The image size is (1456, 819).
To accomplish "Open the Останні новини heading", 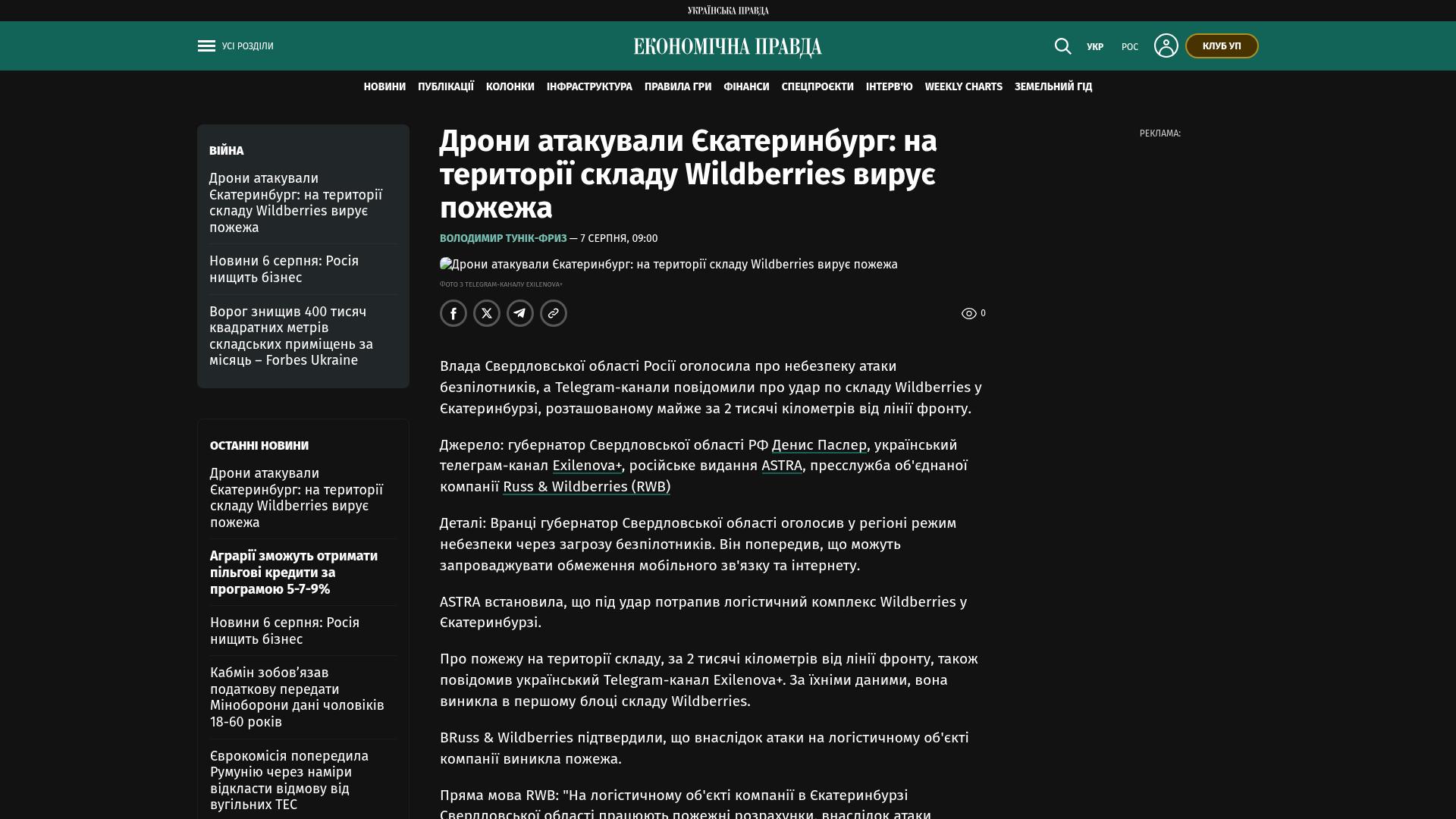I will [259, 446].
